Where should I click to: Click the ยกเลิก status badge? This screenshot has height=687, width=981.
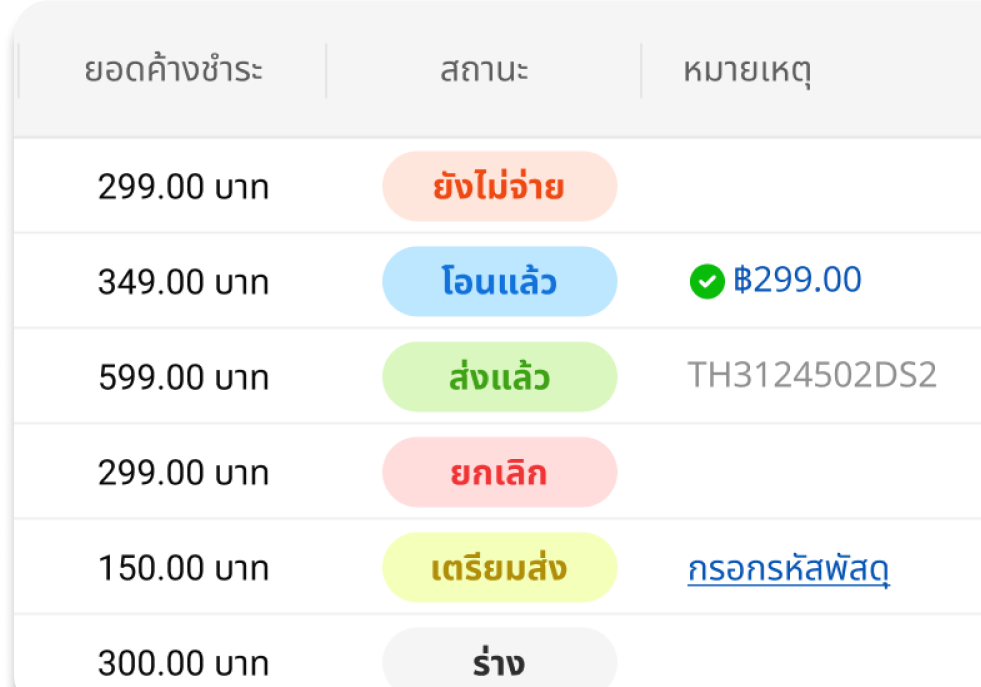click(x=499, y=472)
